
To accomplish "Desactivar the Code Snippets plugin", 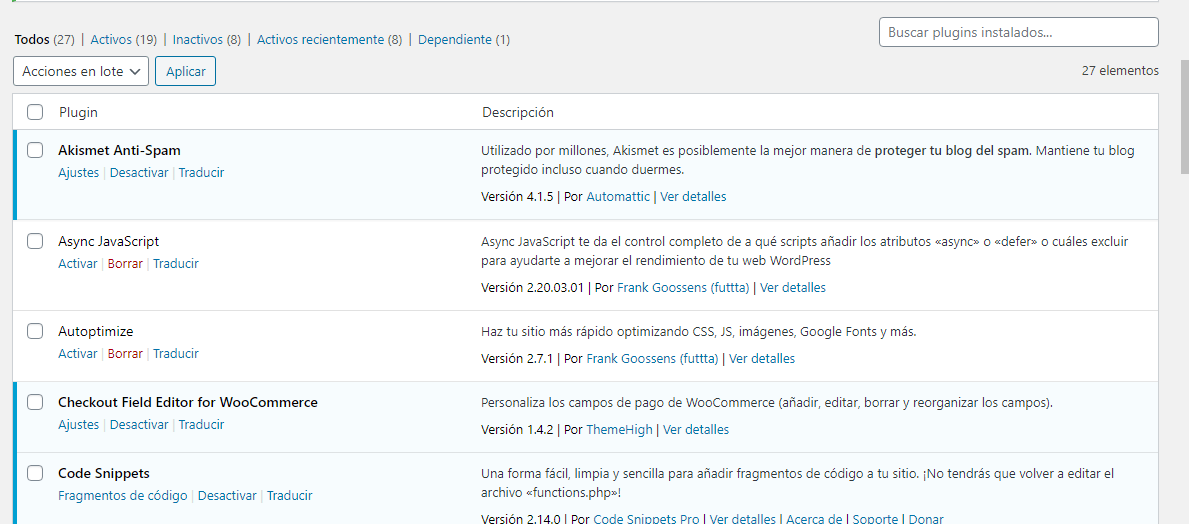I will [x=227, y=495].
